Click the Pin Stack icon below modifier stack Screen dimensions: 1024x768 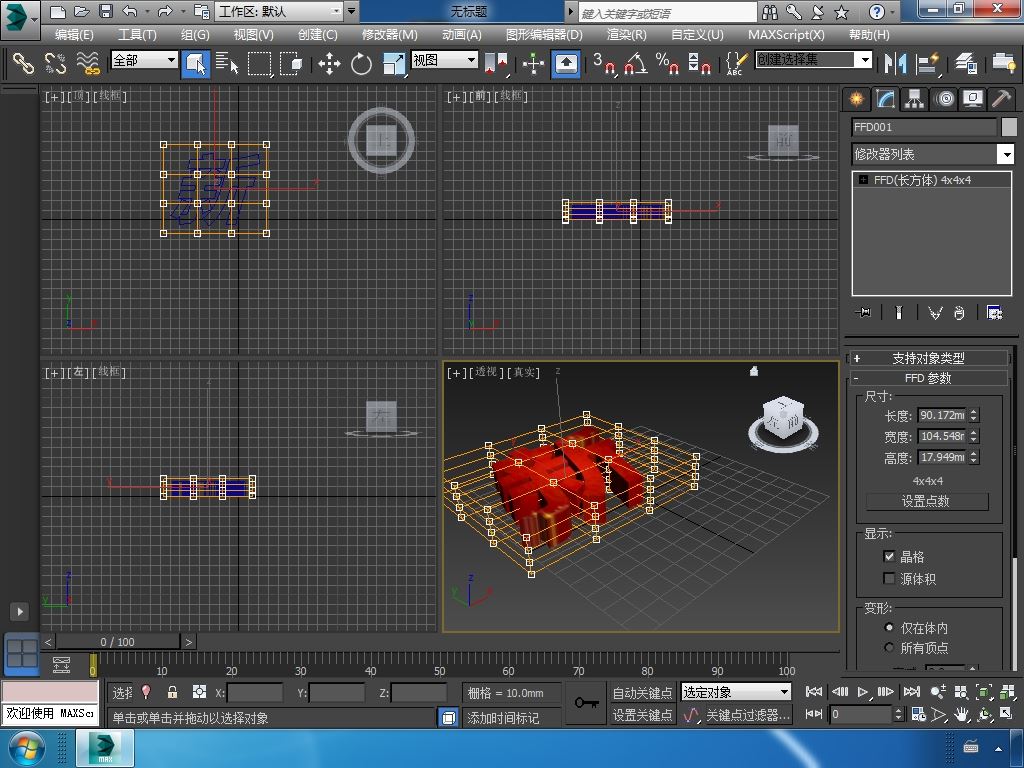tap(864, 313)
